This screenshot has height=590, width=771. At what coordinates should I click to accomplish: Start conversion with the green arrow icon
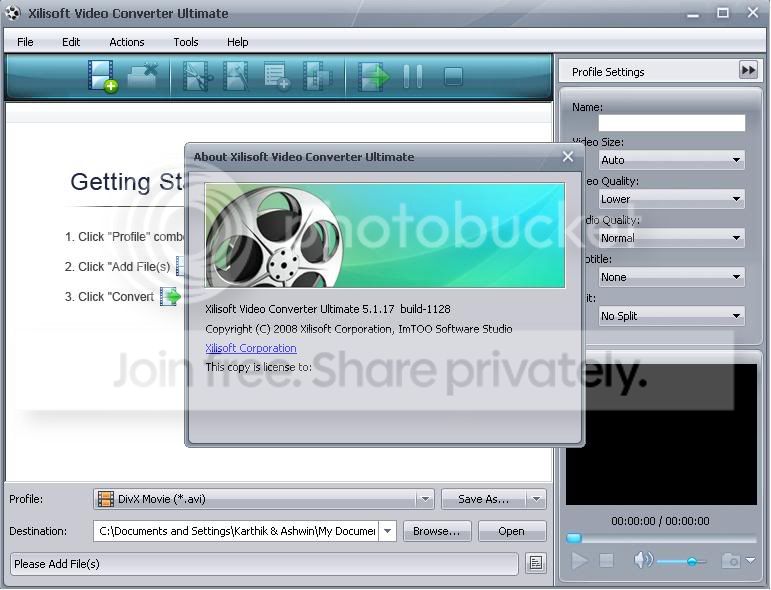(x=374, y=76)
